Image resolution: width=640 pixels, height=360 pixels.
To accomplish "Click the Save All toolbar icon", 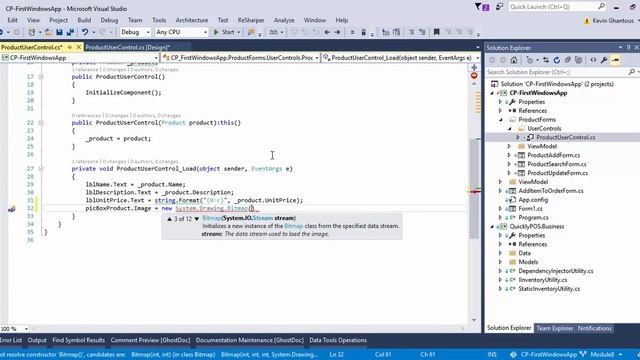I will (70, 32).
